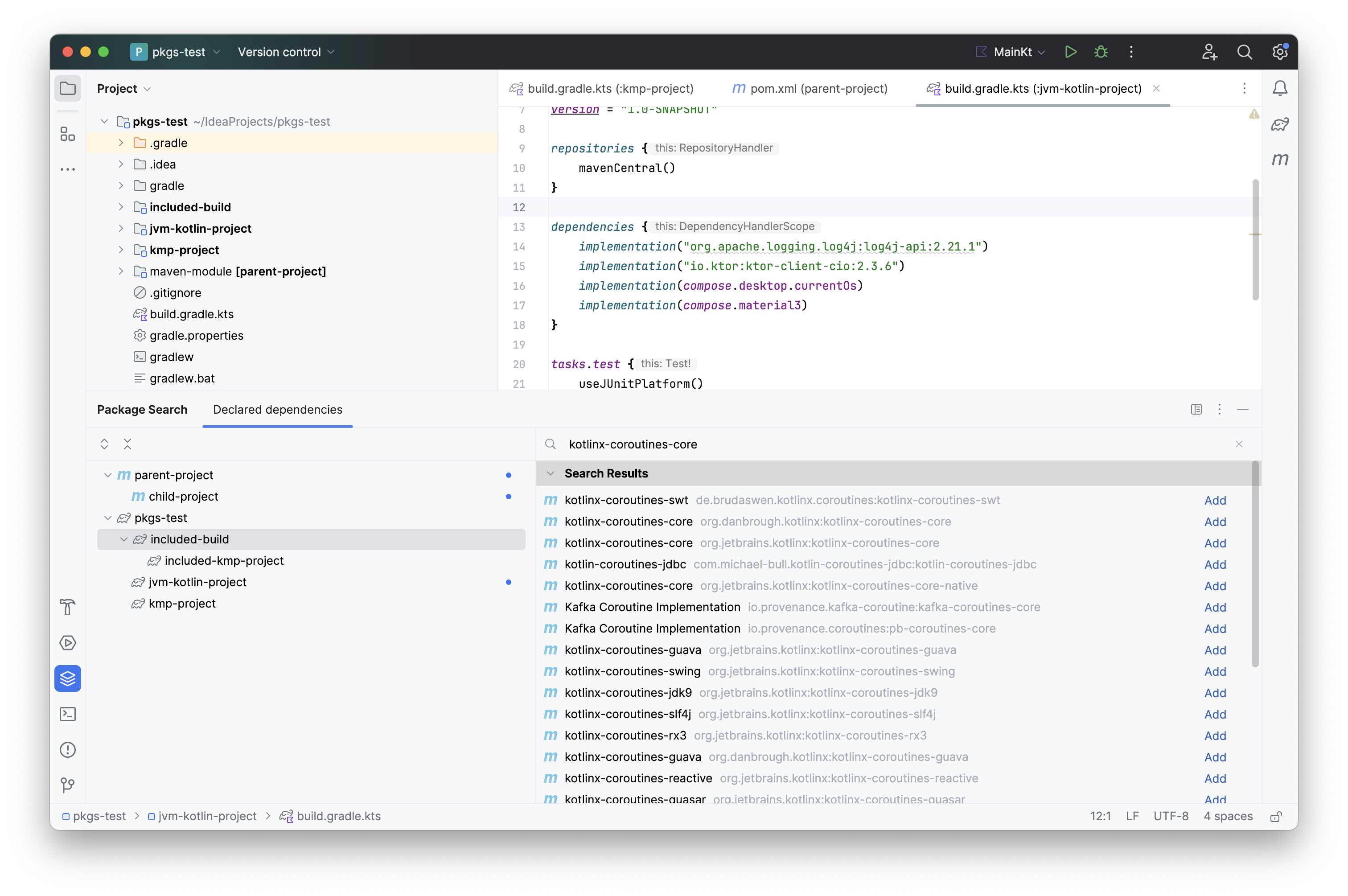Open Search Everywhere magnifier
Viewport: 1348px width, 896px height.
[1245, 52]
